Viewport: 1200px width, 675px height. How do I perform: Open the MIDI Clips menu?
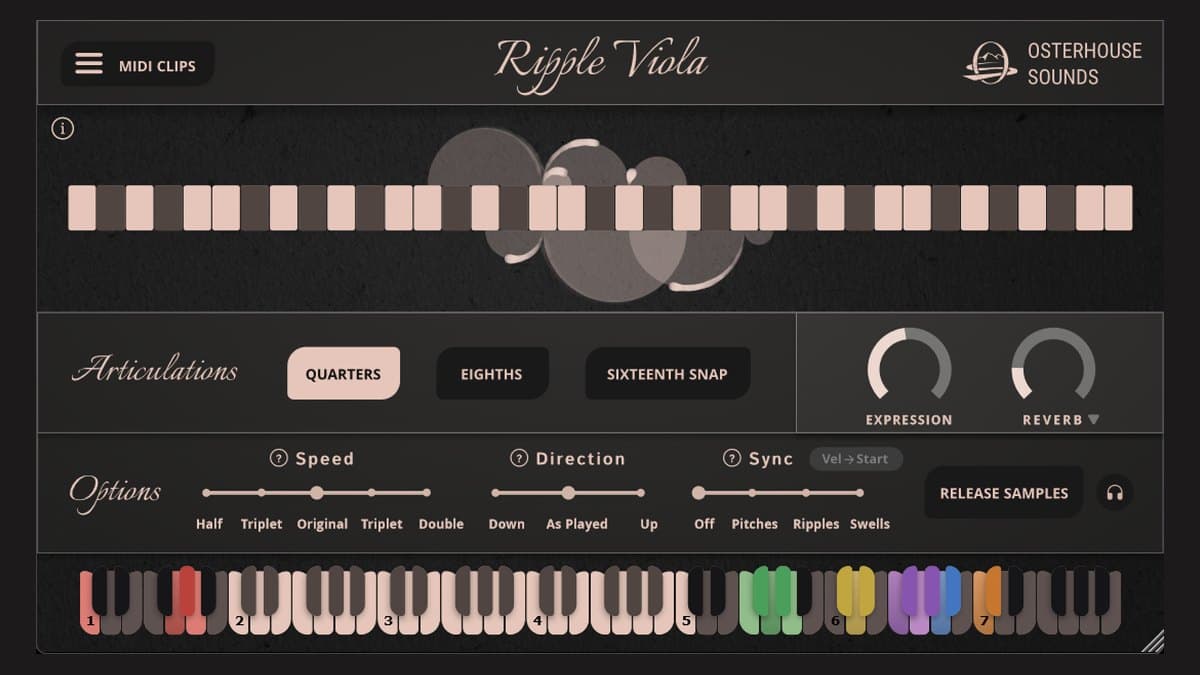point(138,64)
